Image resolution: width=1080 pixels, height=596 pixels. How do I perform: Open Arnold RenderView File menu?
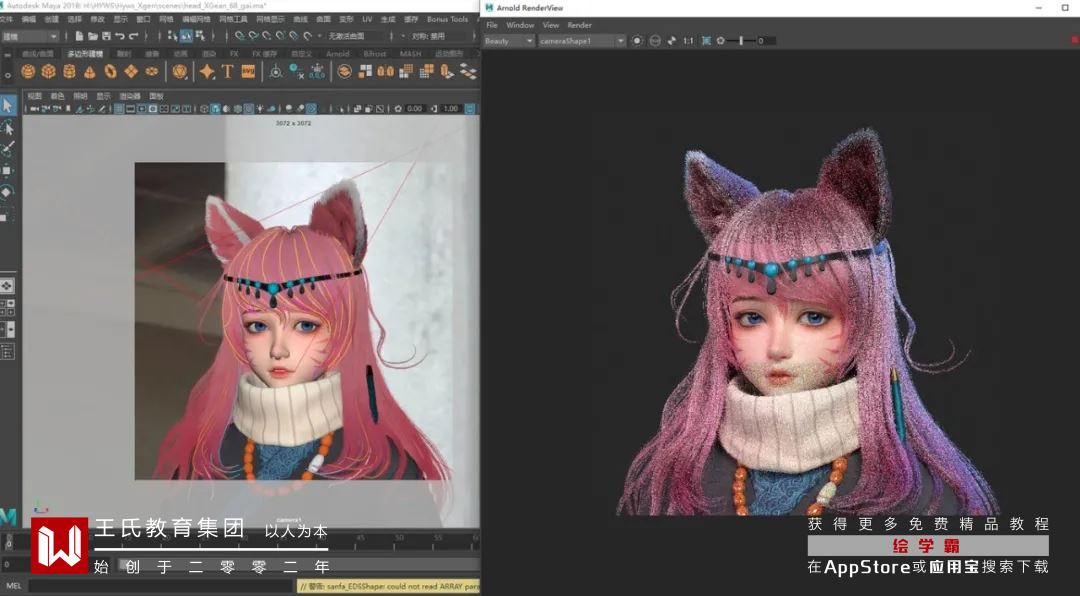coord(492,25)
